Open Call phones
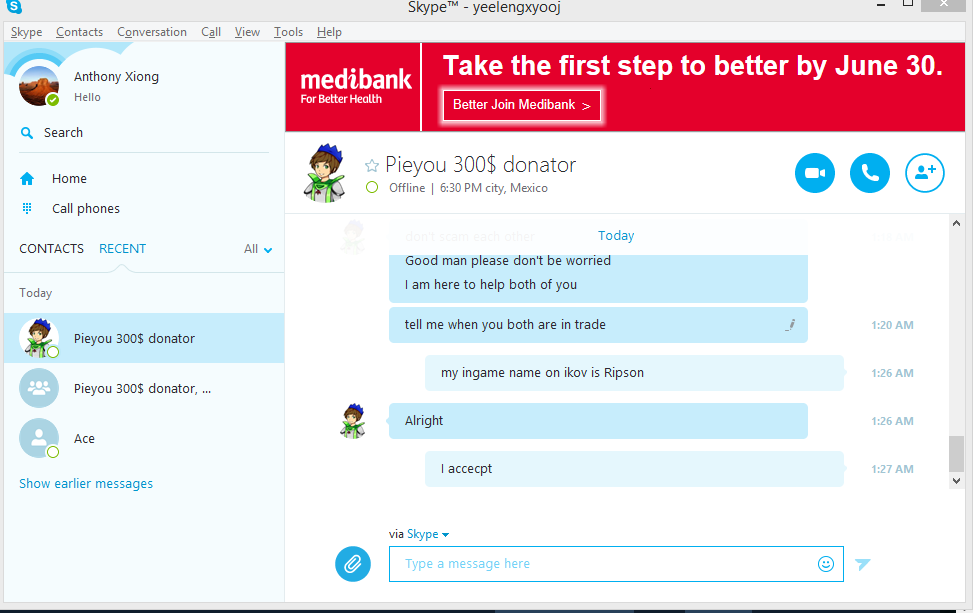The height and width of the screenshot is (613, 973). click(86, 208)
